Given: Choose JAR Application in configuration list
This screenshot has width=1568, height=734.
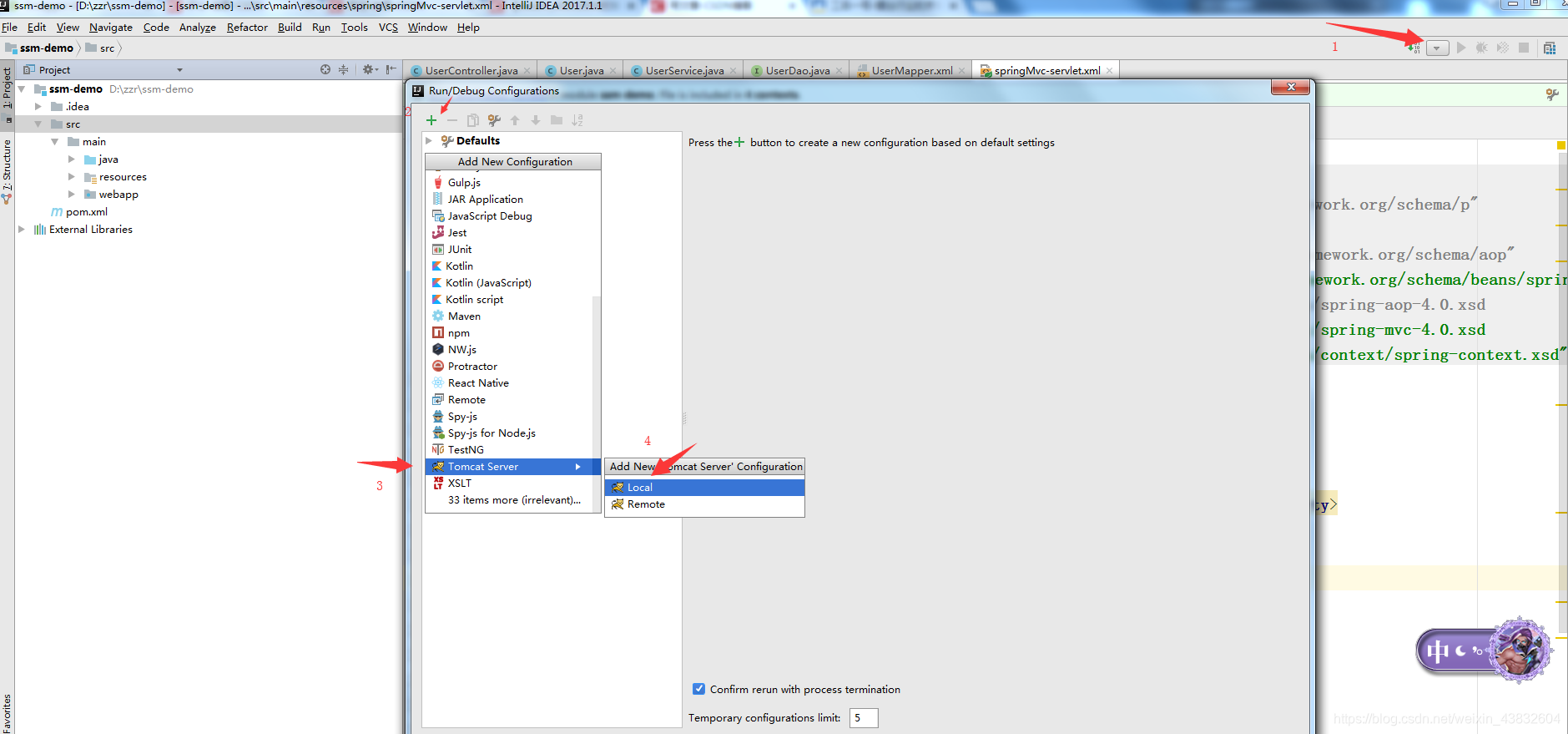Looking at the screenshot, I should tap(509, 200).
